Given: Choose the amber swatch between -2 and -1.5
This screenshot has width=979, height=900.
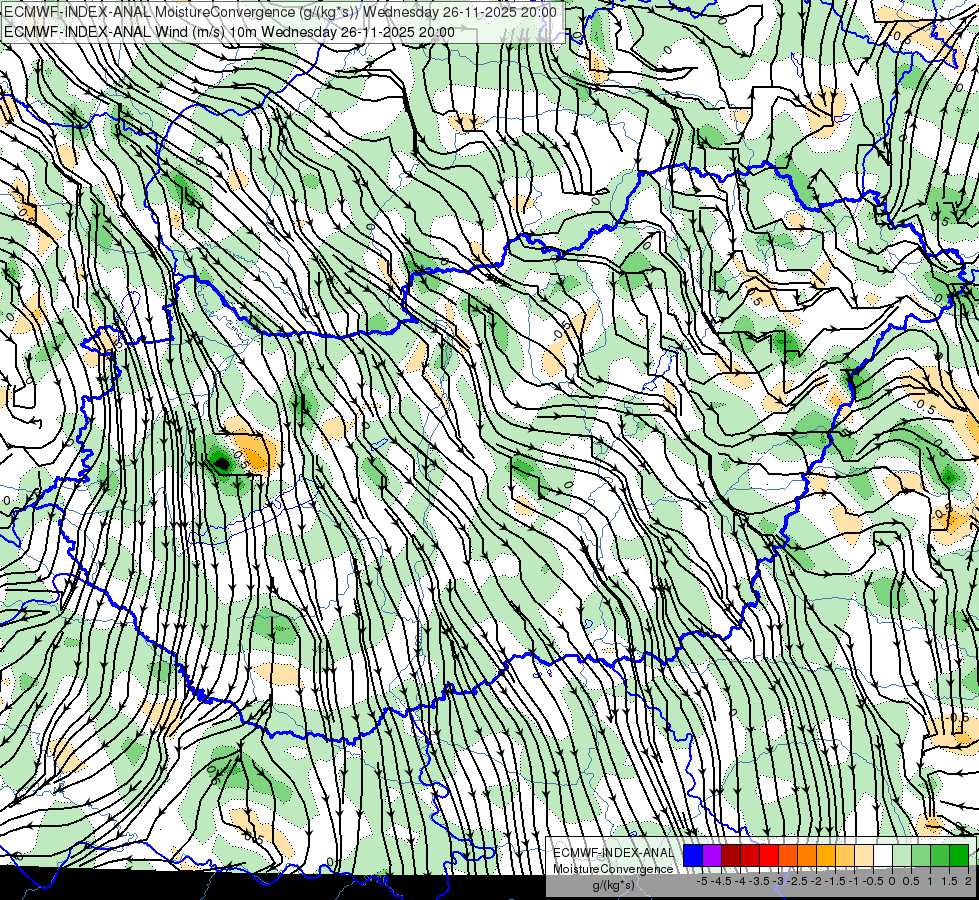Looking at the screenshot, I should 826,855.
